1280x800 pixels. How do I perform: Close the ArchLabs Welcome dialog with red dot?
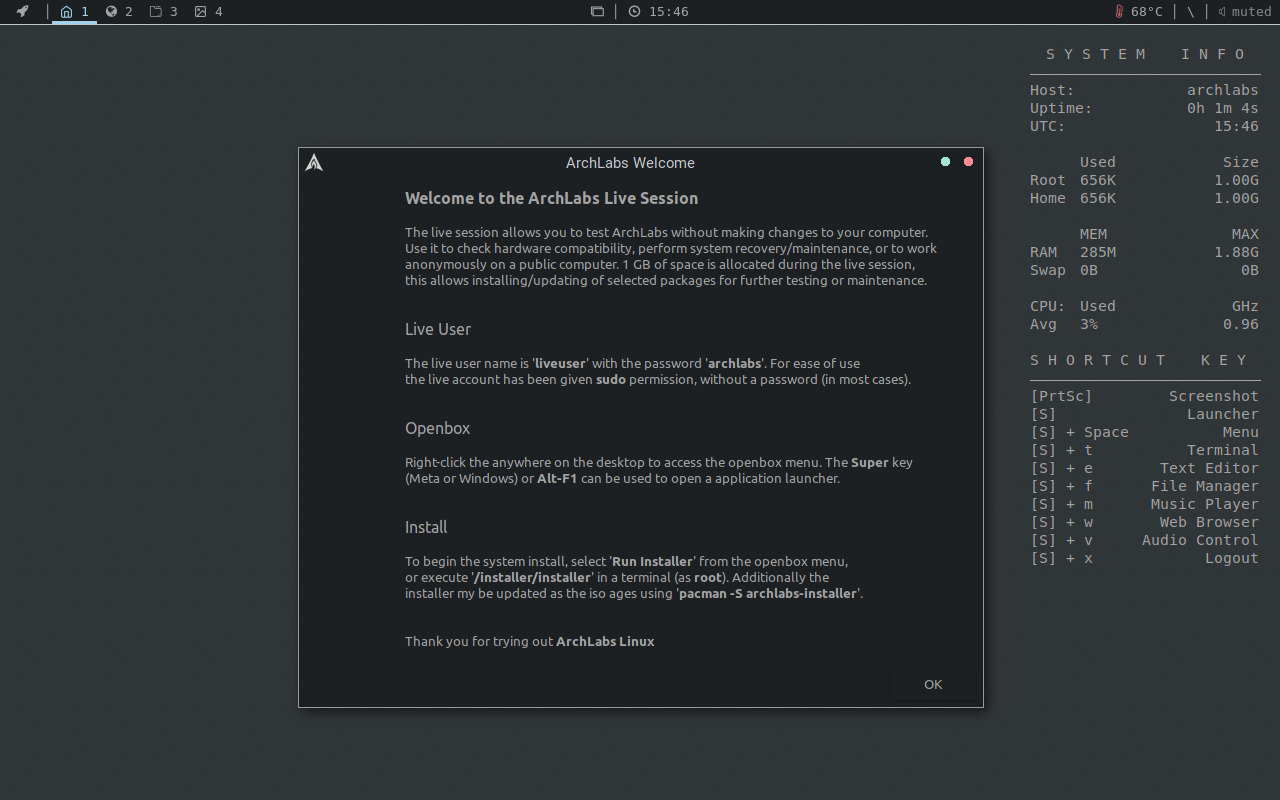(968, 161)
